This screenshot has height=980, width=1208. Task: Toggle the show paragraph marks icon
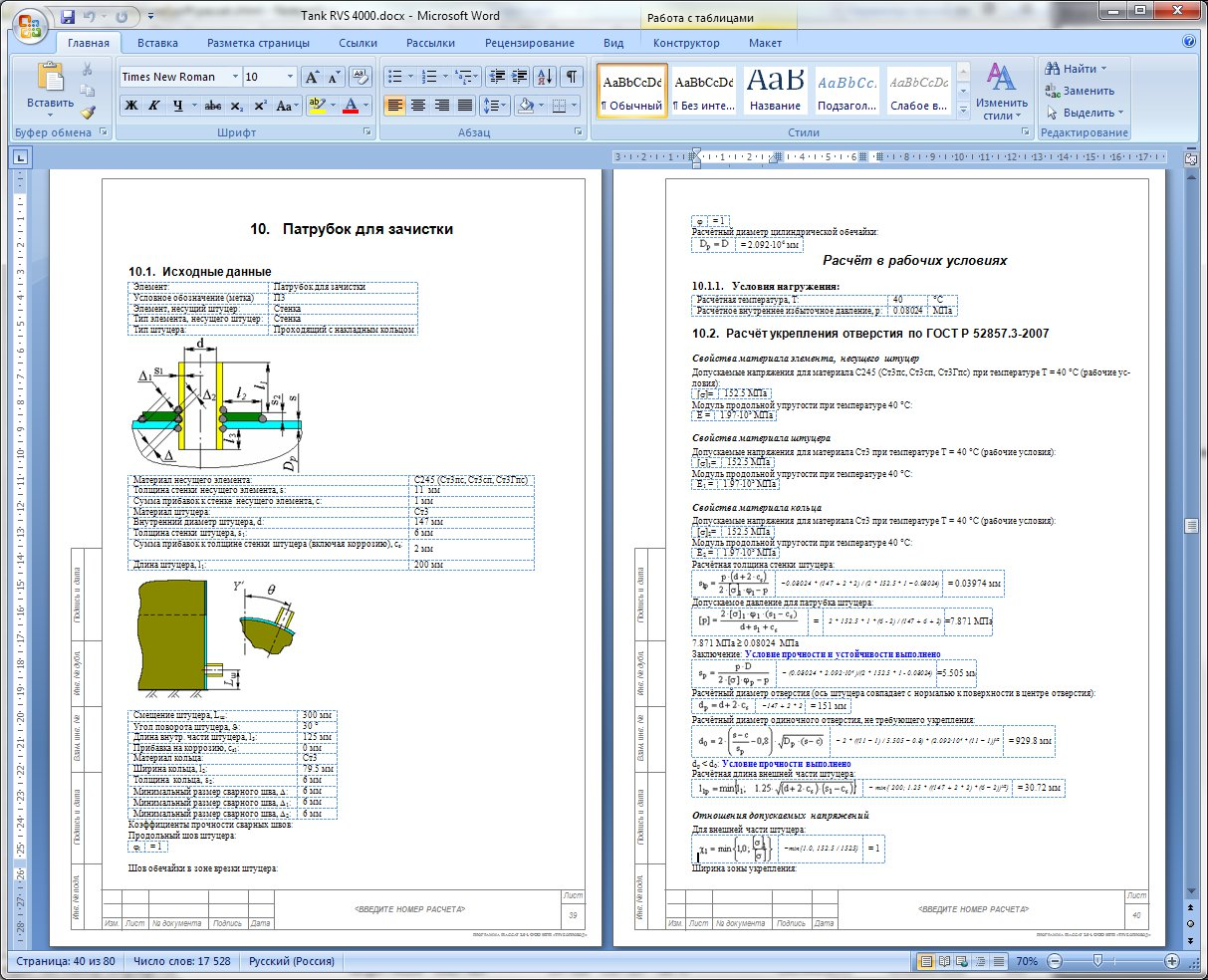pyautogui.click(x=572, y=77)
